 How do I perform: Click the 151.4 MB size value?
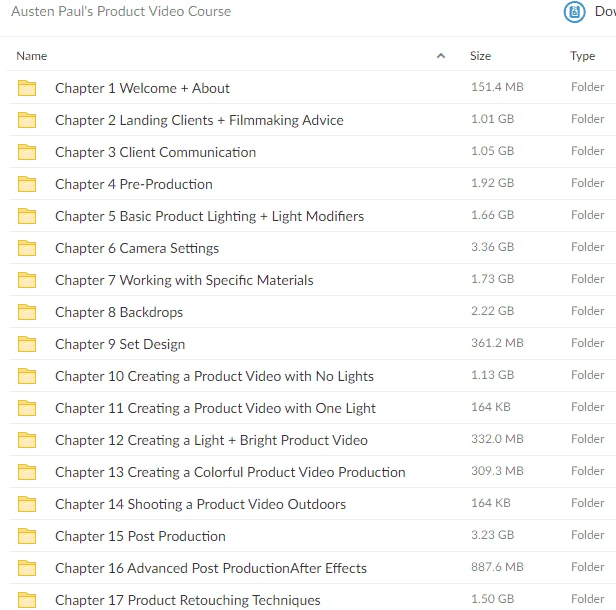point(497,87)
